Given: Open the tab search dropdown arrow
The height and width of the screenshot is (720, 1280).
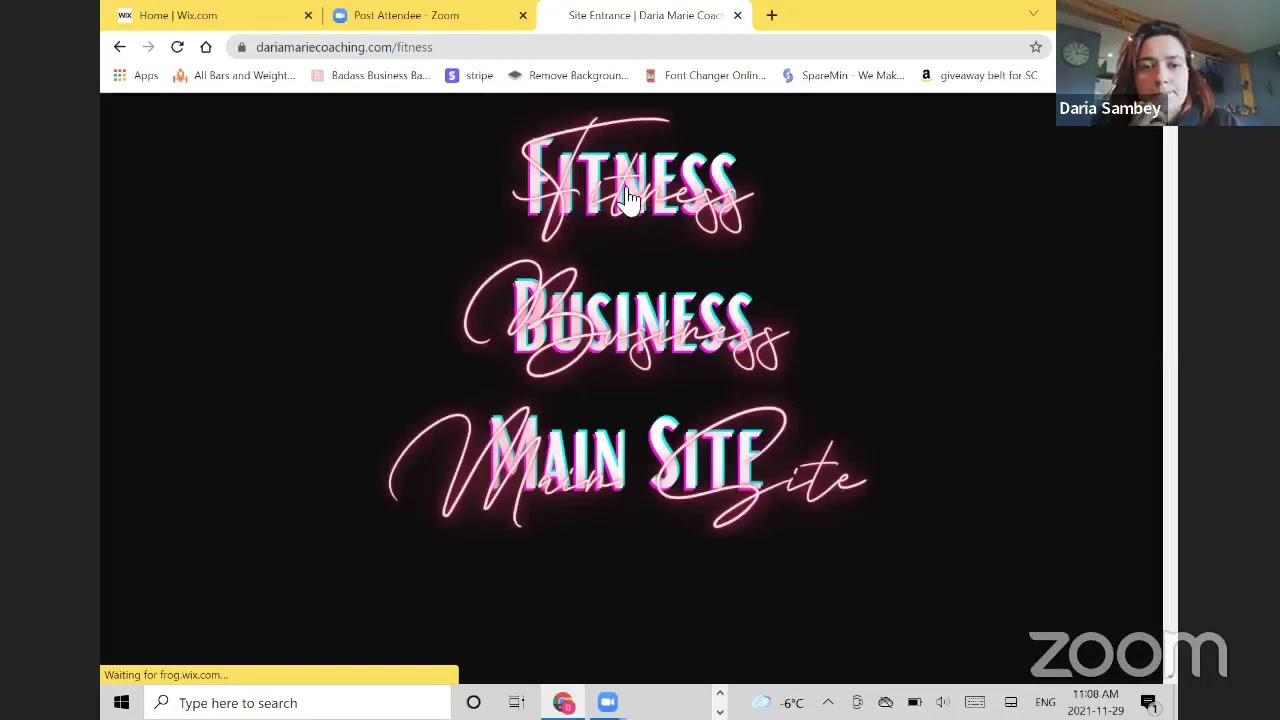Looking at the screenshot, I should (x=1033, y=14).
